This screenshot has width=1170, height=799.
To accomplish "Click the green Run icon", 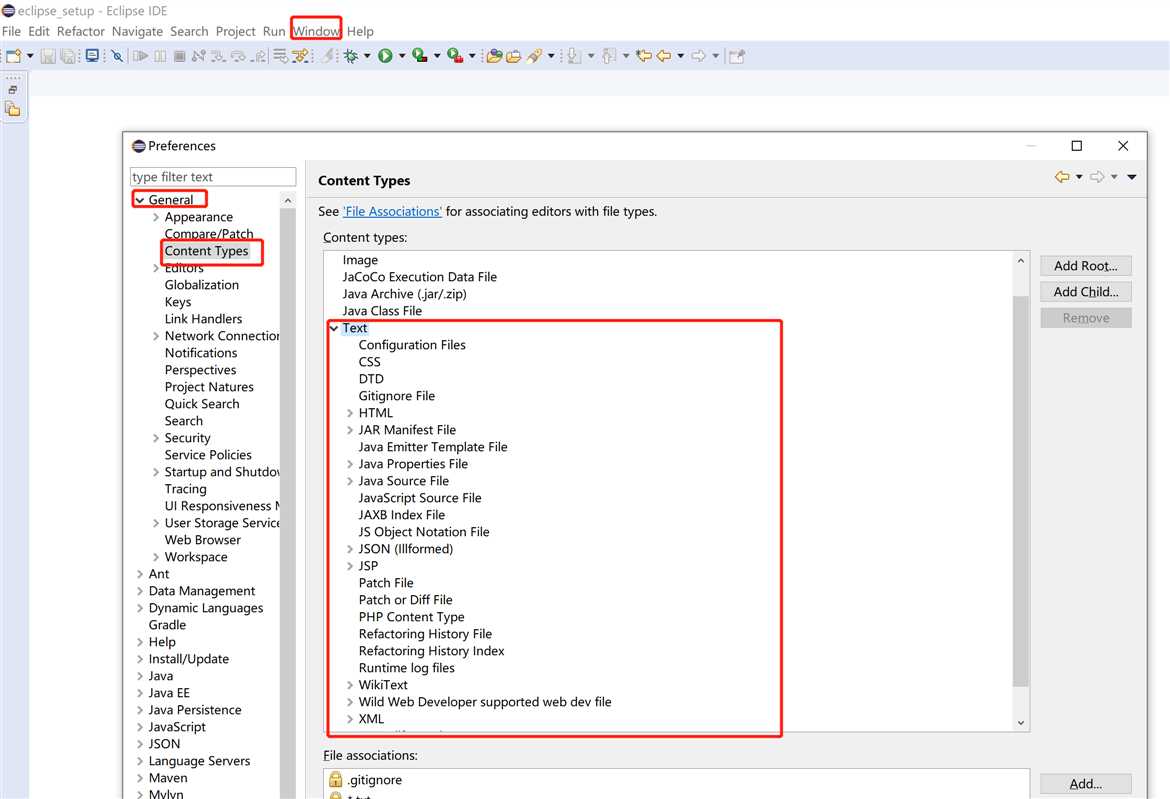I will (385, 56).
